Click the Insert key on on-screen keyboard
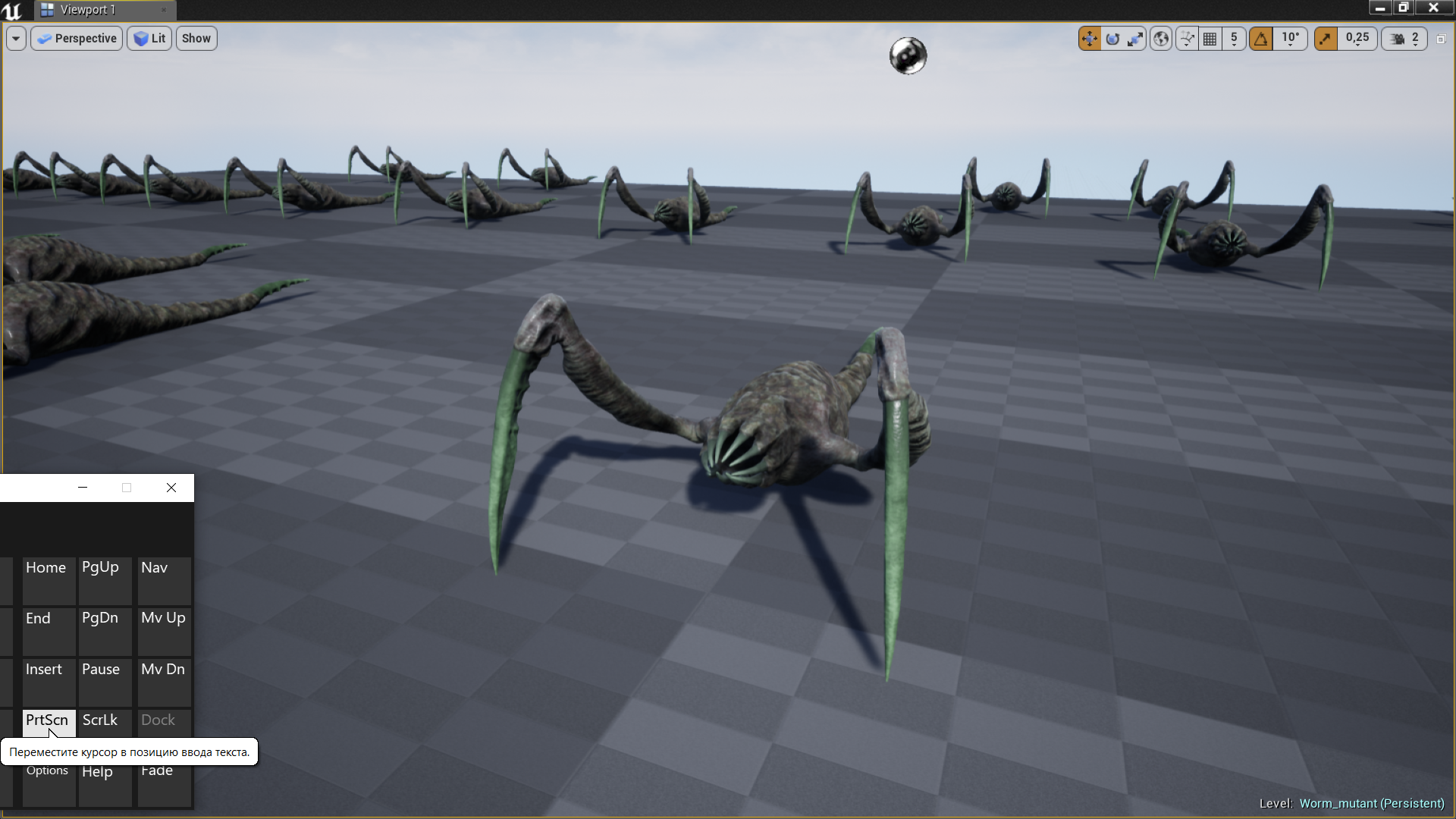This screenshot has height=819, width=1456. [49, 682]
